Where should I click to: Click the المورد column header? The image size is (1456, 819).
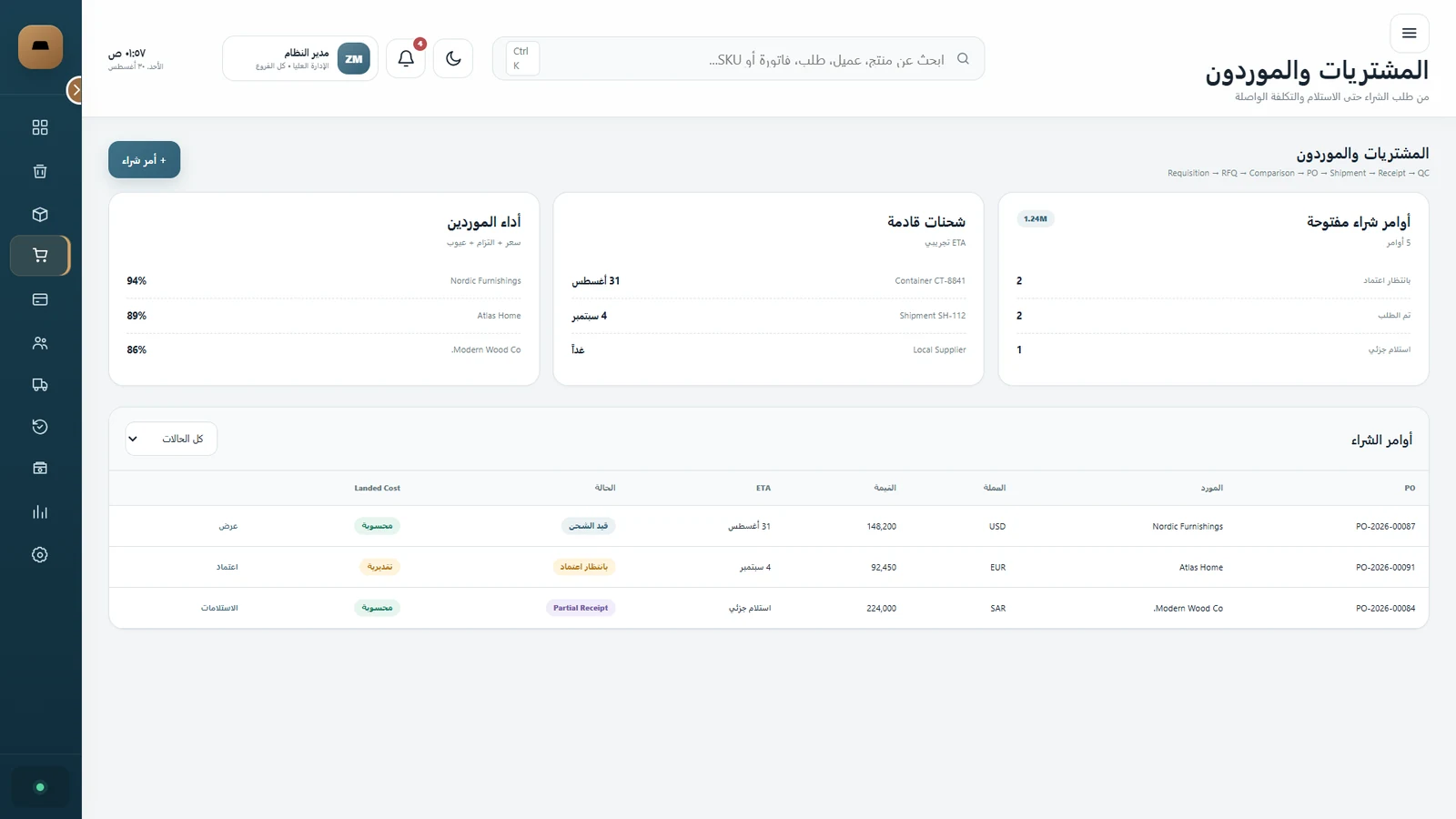coord(1211,489)
